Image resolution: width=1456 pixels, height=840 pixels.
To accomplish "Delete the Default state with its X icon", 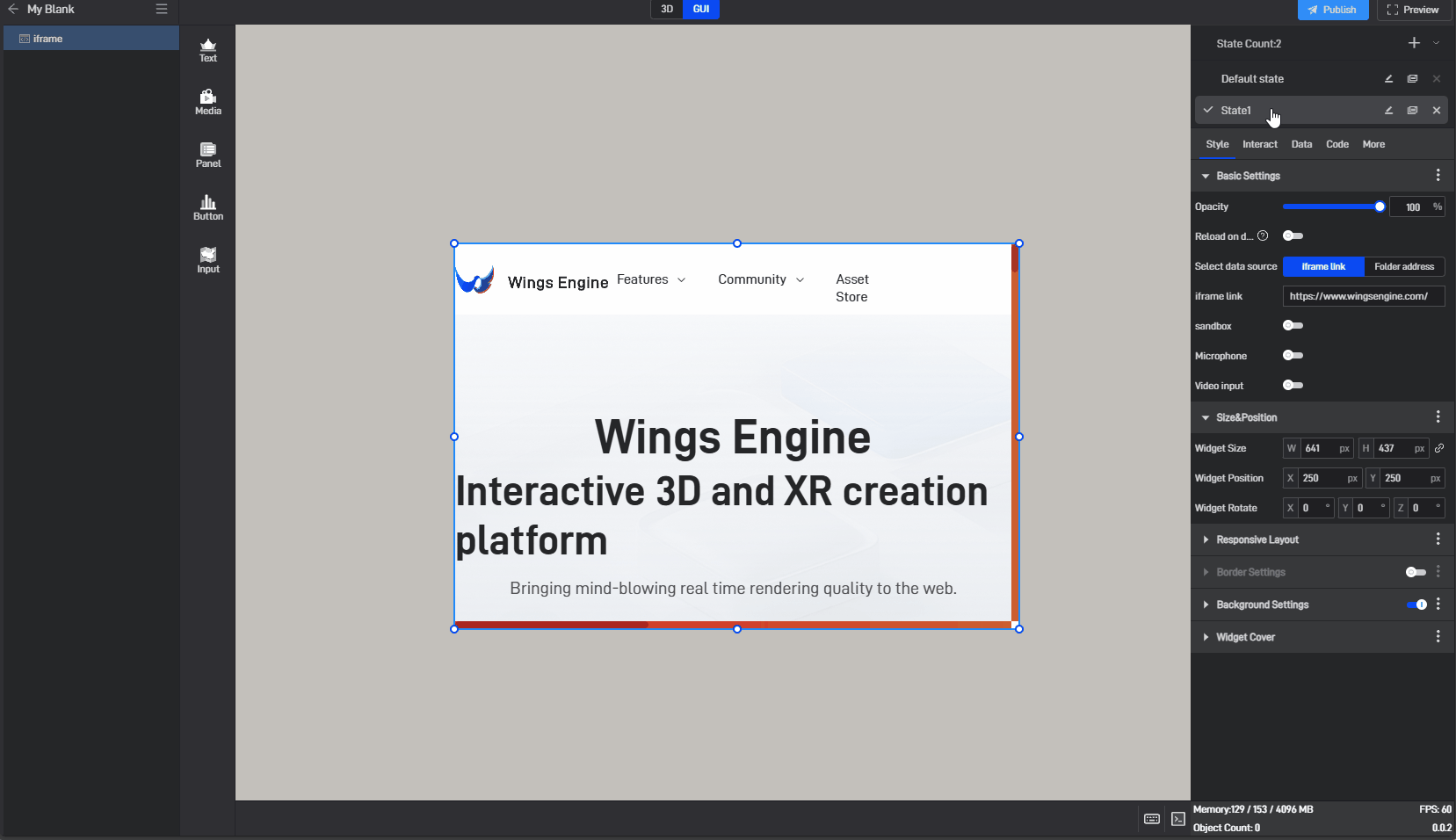I will [1437, 79].
